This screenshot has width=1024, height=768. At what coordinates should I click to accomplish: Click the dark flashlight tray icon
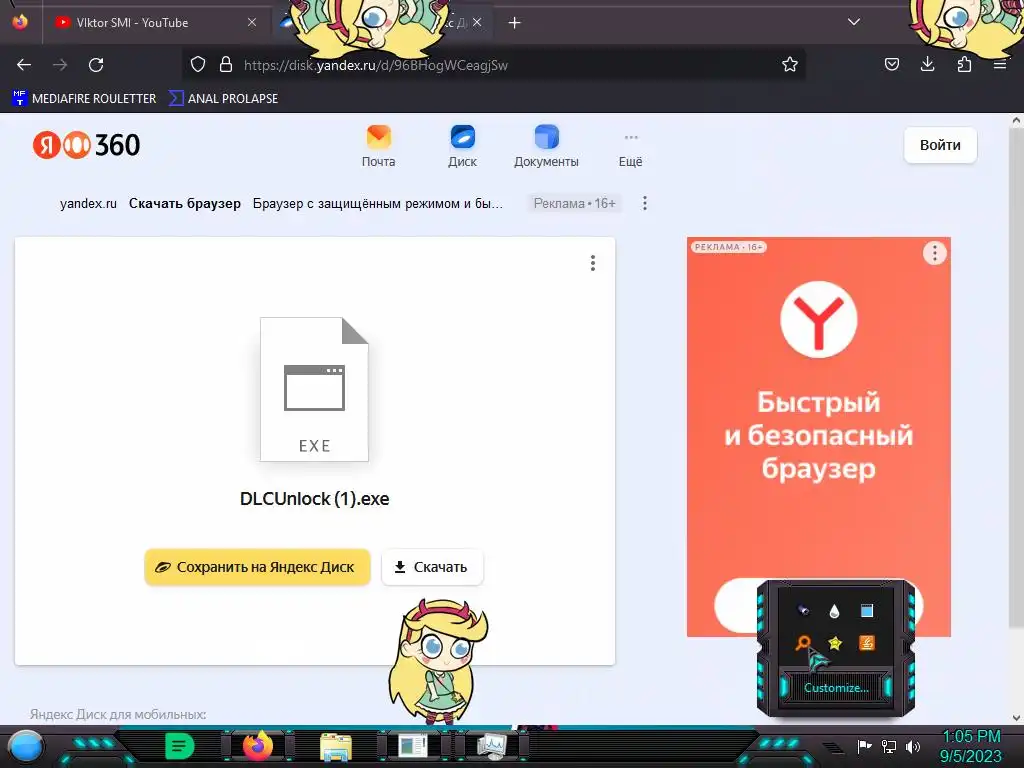pyautogui.click(x=803, y=611)
